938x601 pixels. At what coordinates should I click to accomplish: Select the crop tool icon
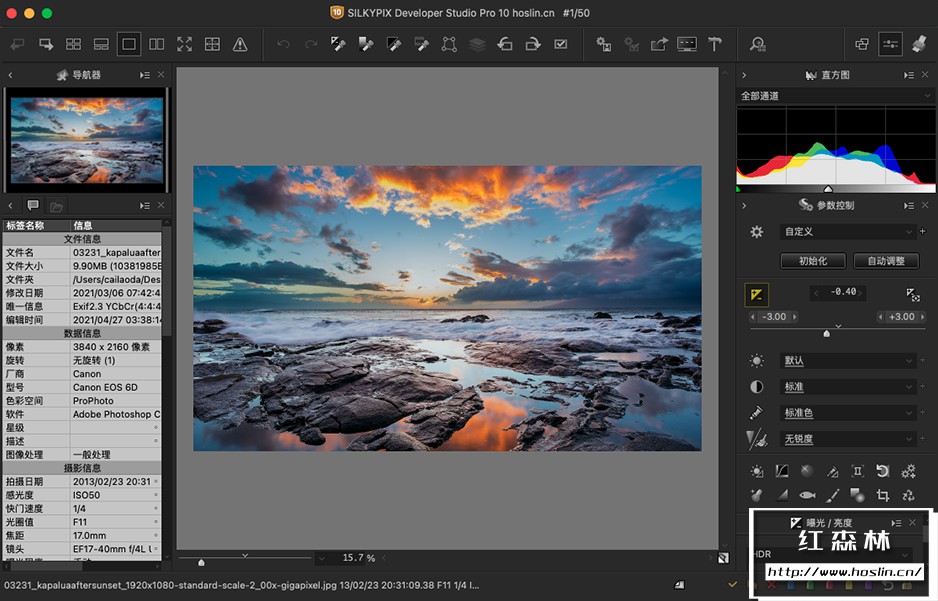(883, 495)
